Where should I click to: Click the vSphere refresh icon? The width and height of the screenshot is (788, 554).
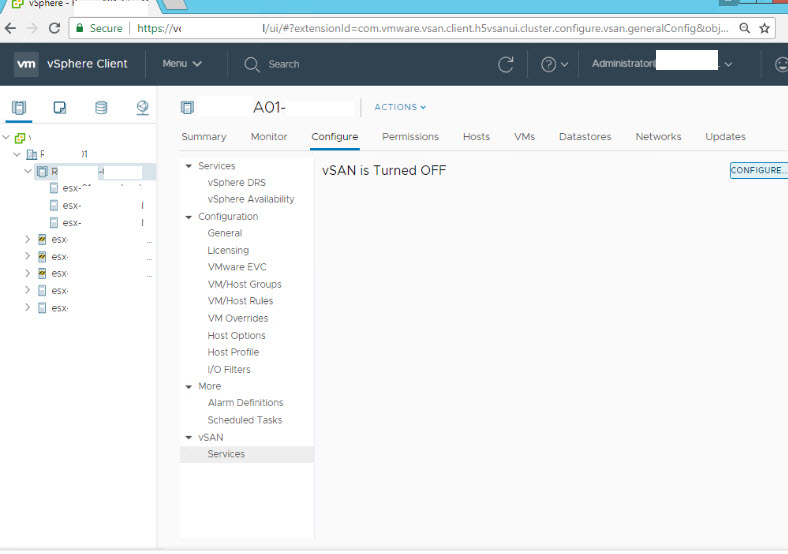click(506, 64)
